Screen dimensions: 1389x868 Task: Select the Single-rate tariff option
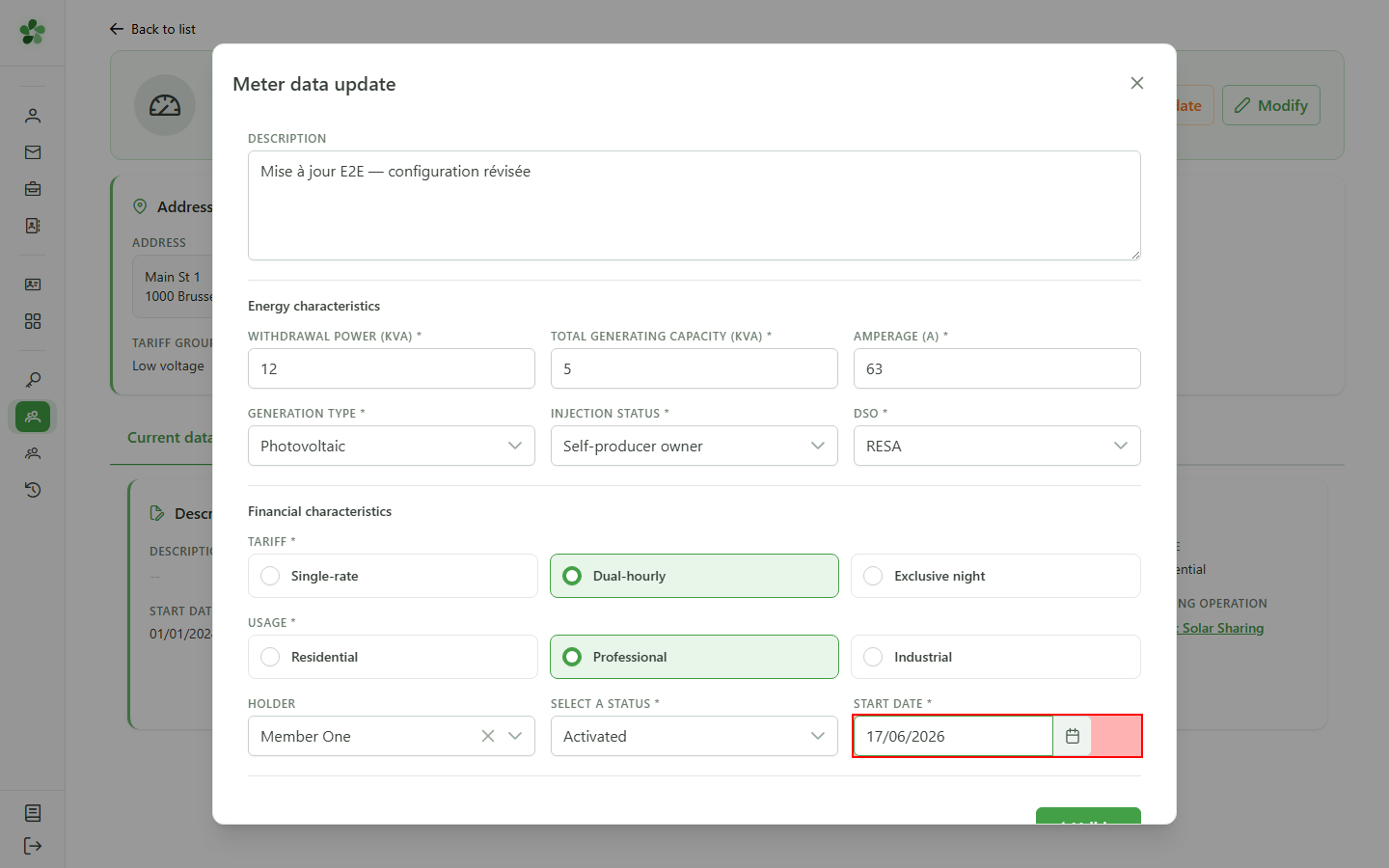(393, 576)
